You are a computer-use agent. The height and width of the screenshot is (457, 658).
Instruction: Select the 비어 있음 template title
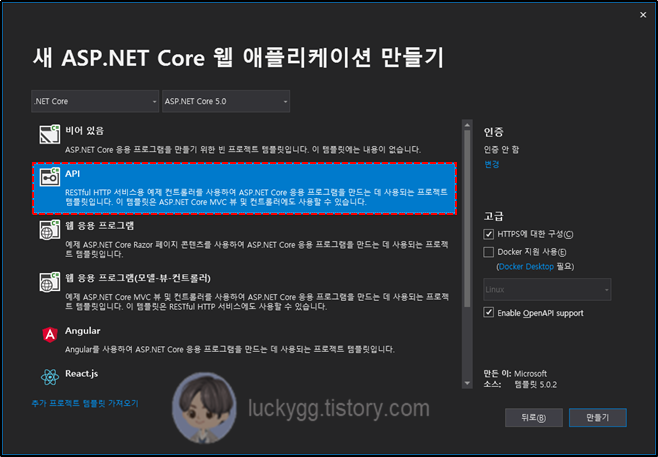point(84,131)
